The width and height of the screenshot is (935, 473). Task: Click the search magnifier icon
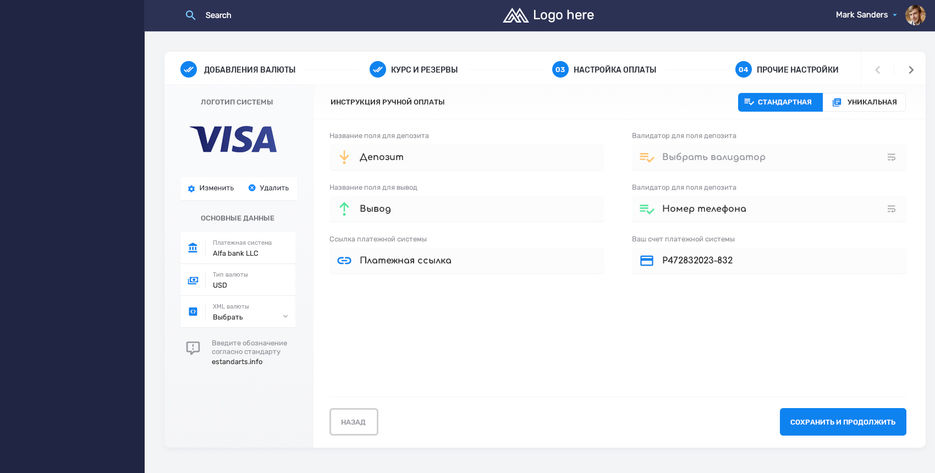tap(190, 15)
